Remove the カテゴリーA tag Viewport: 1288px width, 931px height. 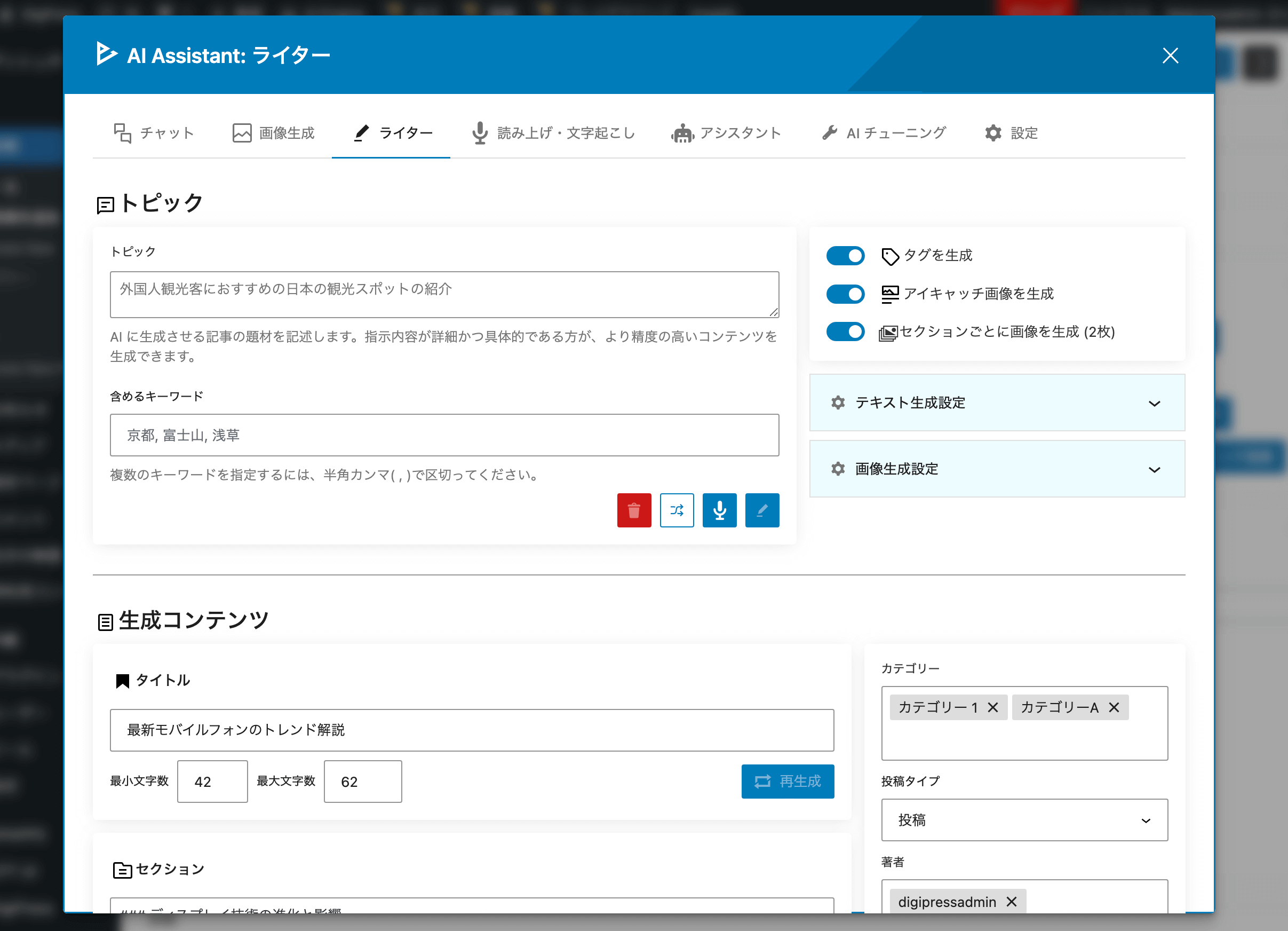click(1114, 708)
